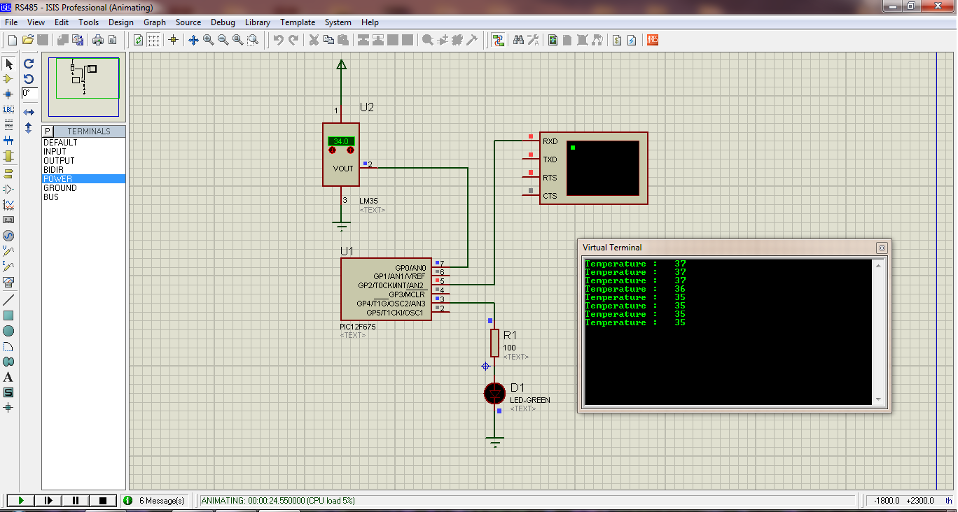The width and height of the screenshot is (958, 512).
Task: Close the Virtual Terminal window
Action: click(882, 247)
